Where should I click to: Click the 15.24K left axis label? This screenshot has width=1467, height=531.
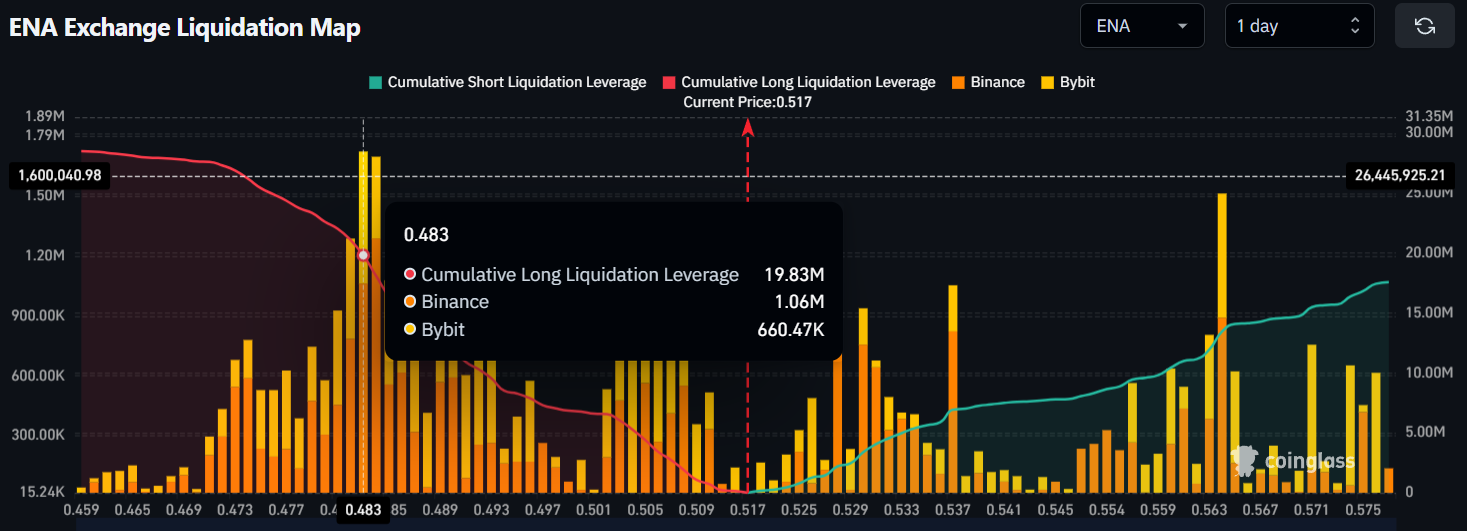pyautogui.click(x=43, y=491)
